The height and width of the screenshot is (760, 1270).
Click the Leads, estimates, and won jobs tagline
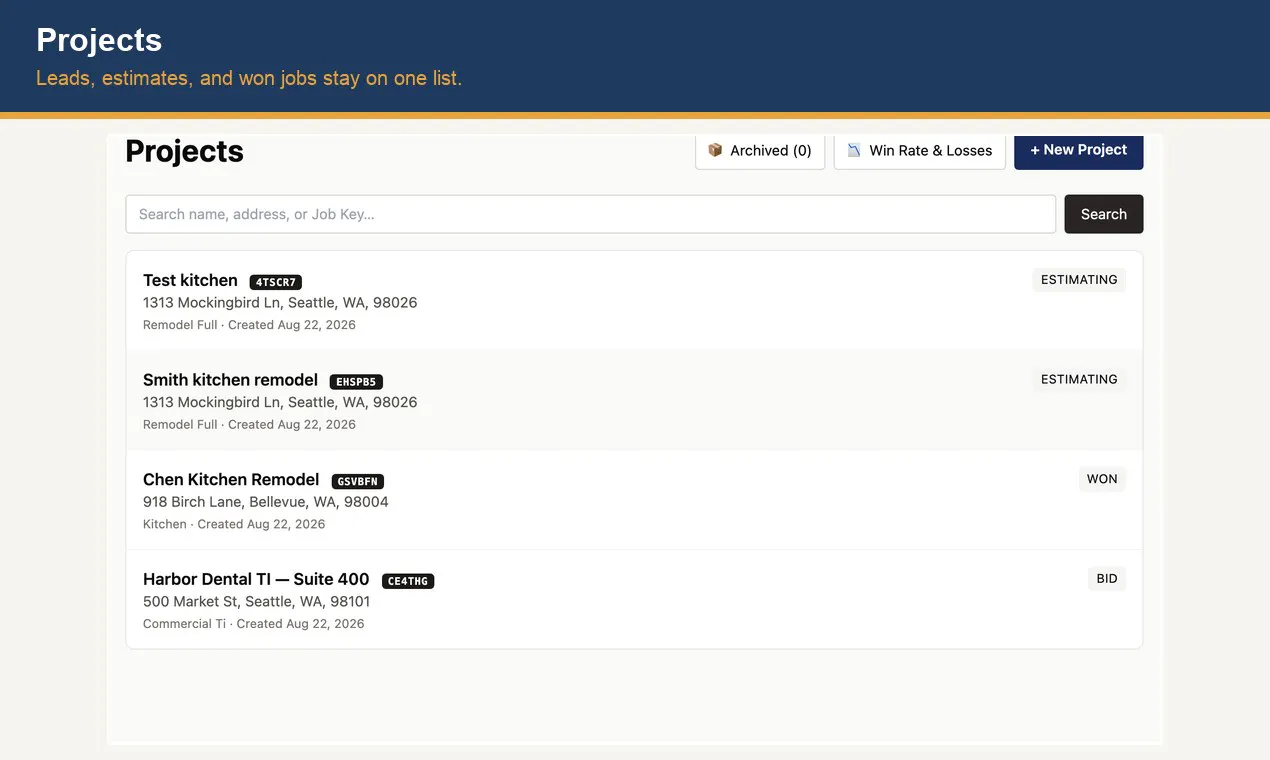click(249, 78)
